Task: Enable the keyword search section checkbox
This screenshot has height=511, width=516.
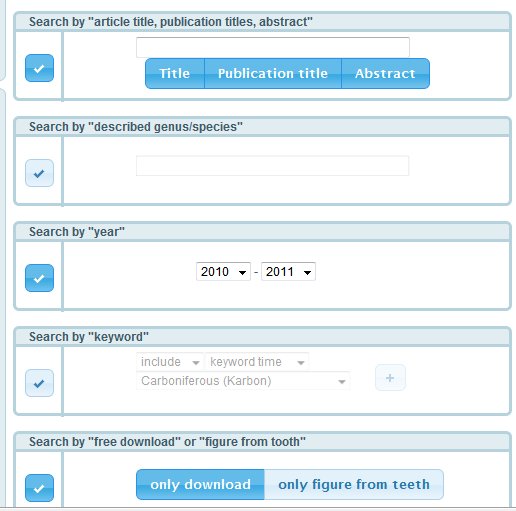Action: tap(39, 383)
